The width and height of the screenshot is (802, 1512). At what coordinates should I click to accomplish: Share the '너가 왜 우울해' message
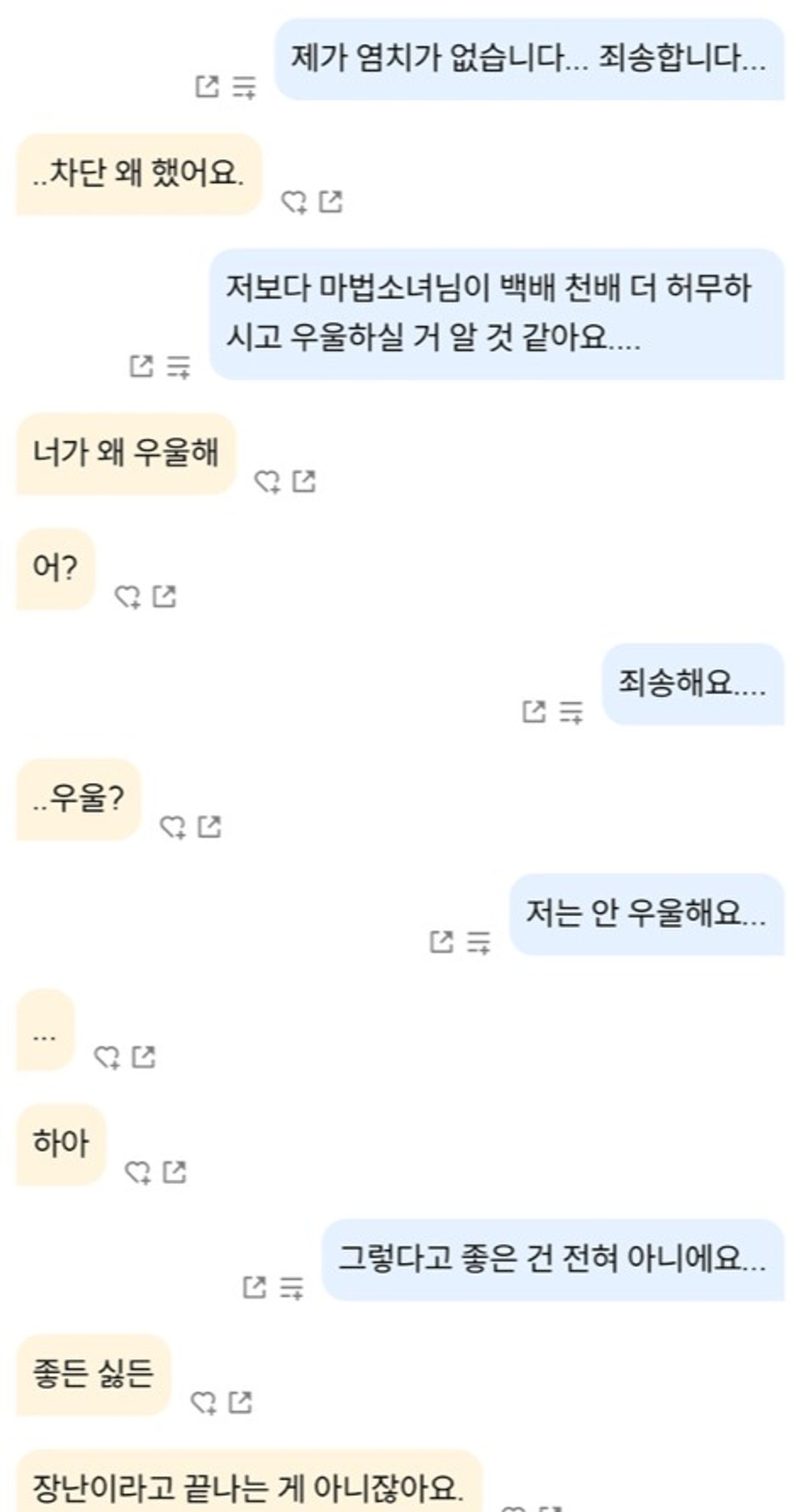coord(304,481)
